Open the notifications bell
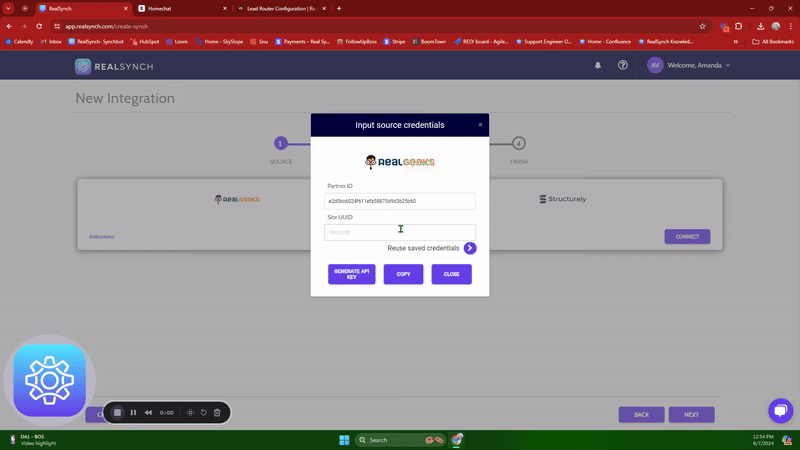The image size is (800, 450). pos(597,65)
